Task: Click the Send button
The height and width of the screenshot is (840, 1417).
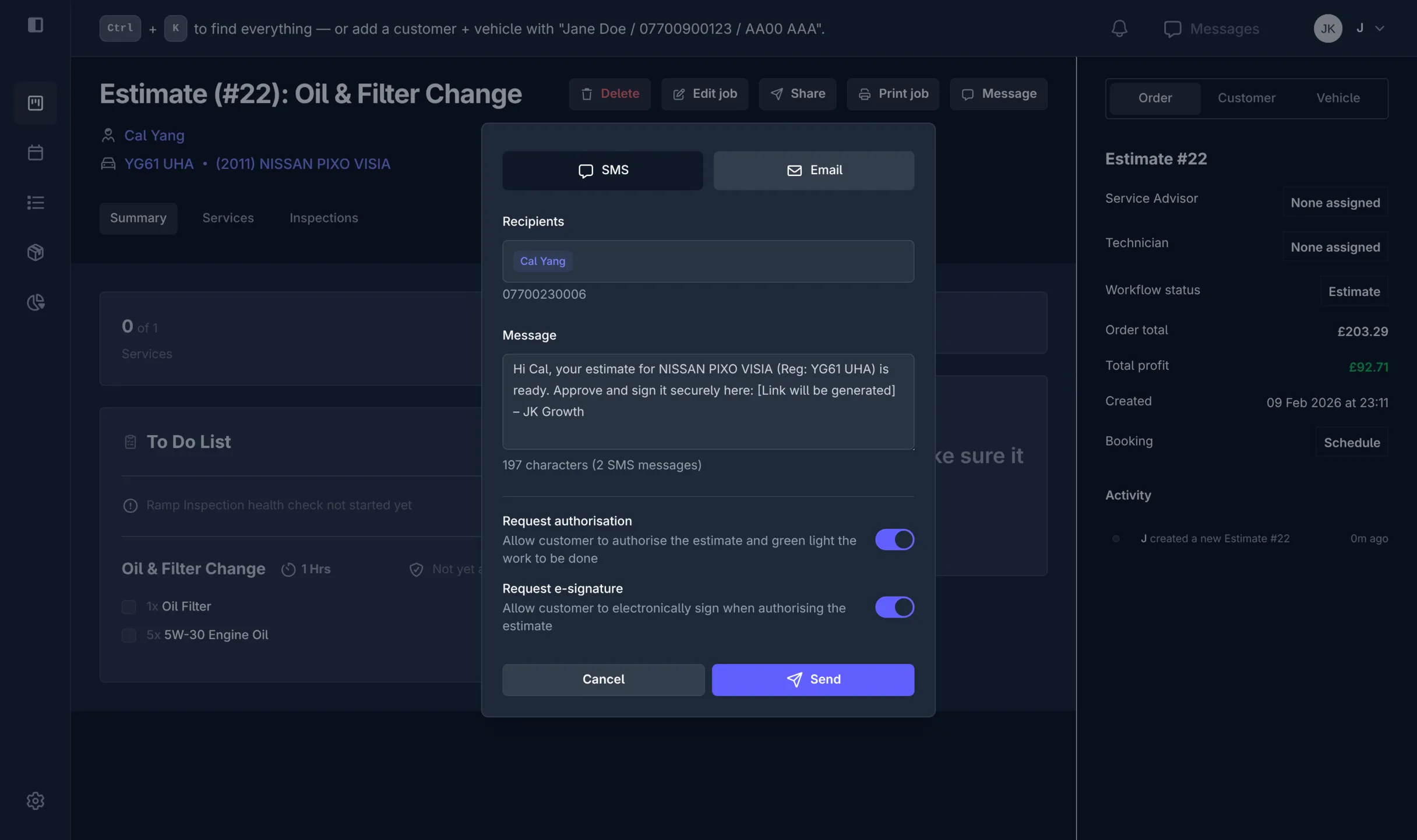Action: (813, 679)
